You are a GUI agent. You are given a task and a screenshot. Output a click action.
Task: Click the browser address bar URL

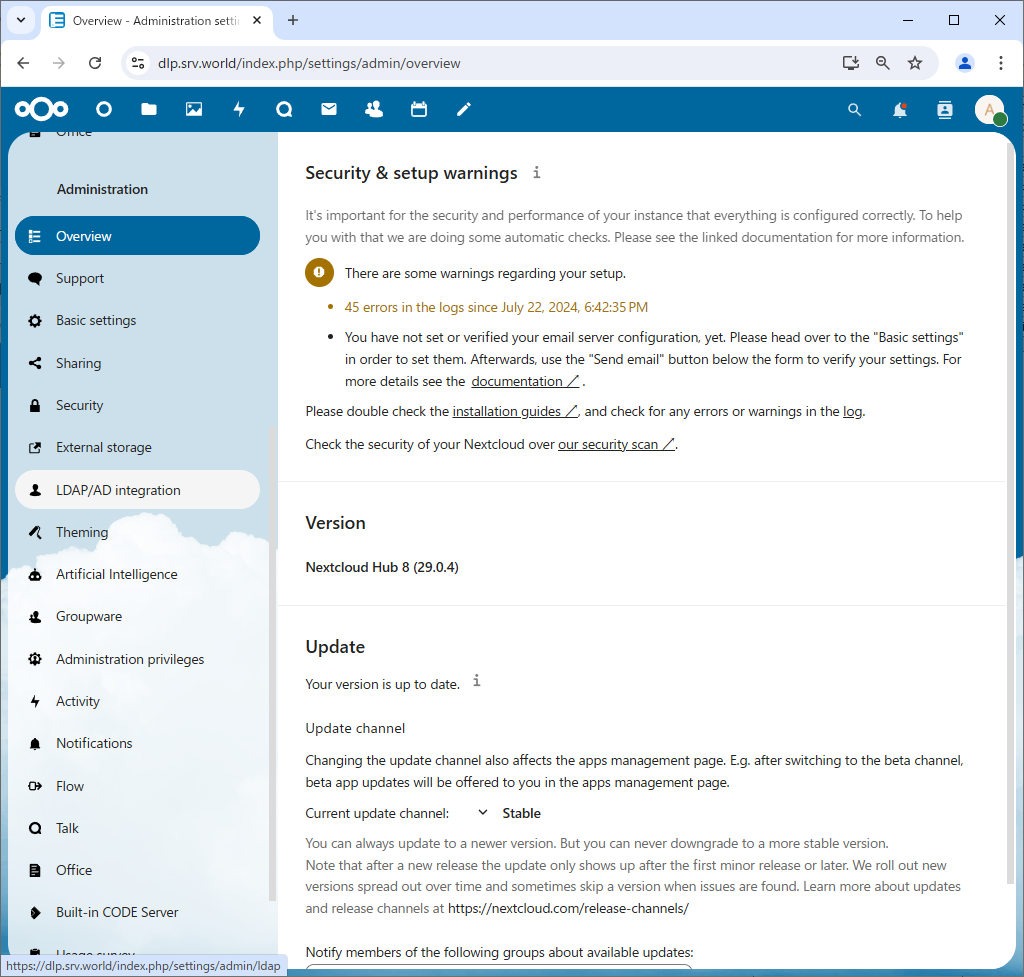(309, 63)
